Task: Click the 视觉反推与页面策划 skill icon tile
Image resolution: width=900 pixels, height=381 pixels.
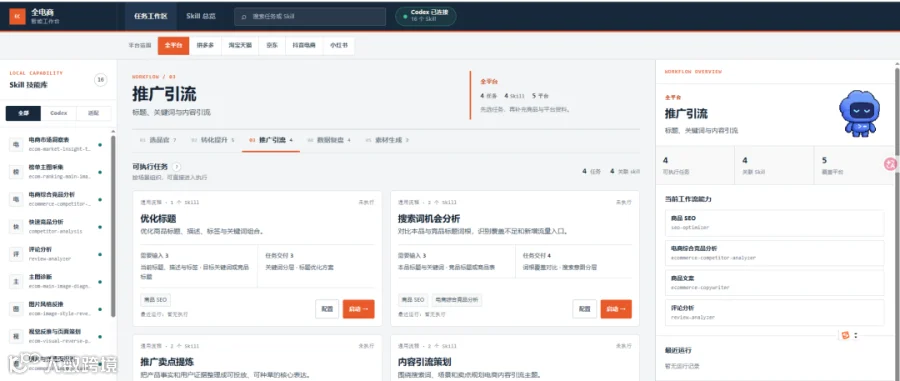Action: click(16, 336)
